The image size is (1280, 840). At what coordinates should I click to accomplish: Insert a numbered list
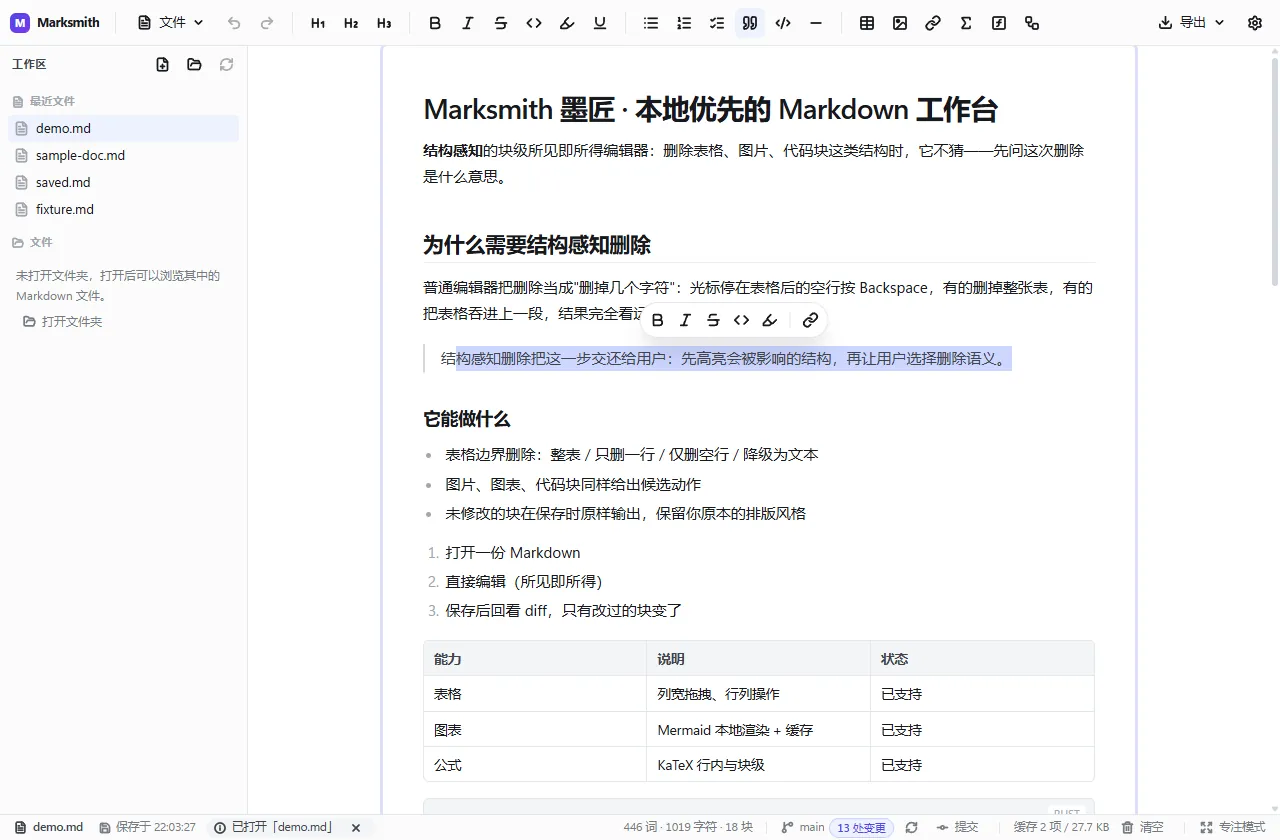[684, 23]
